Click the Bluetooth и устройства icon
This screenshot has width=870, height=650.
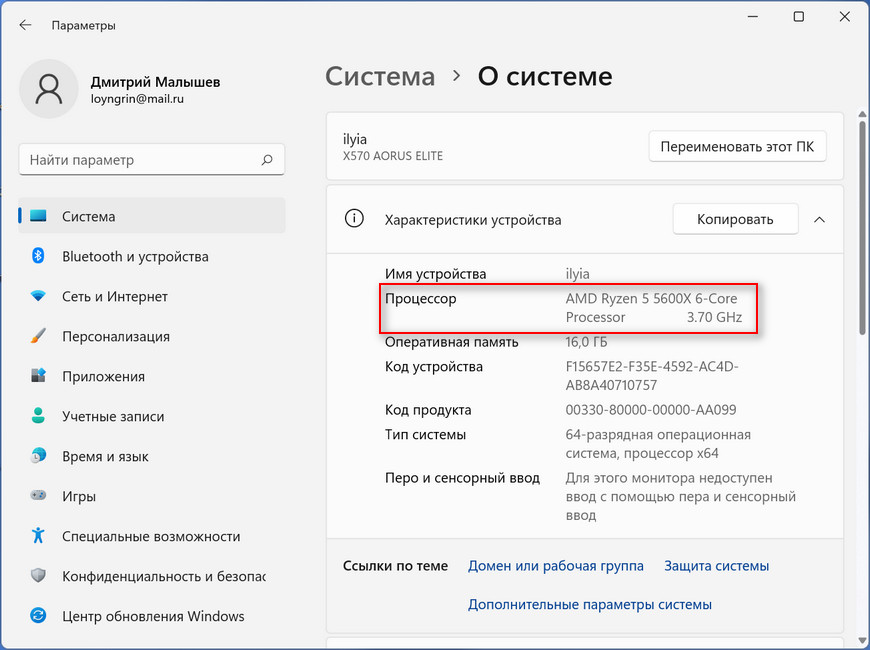(38, 256)
